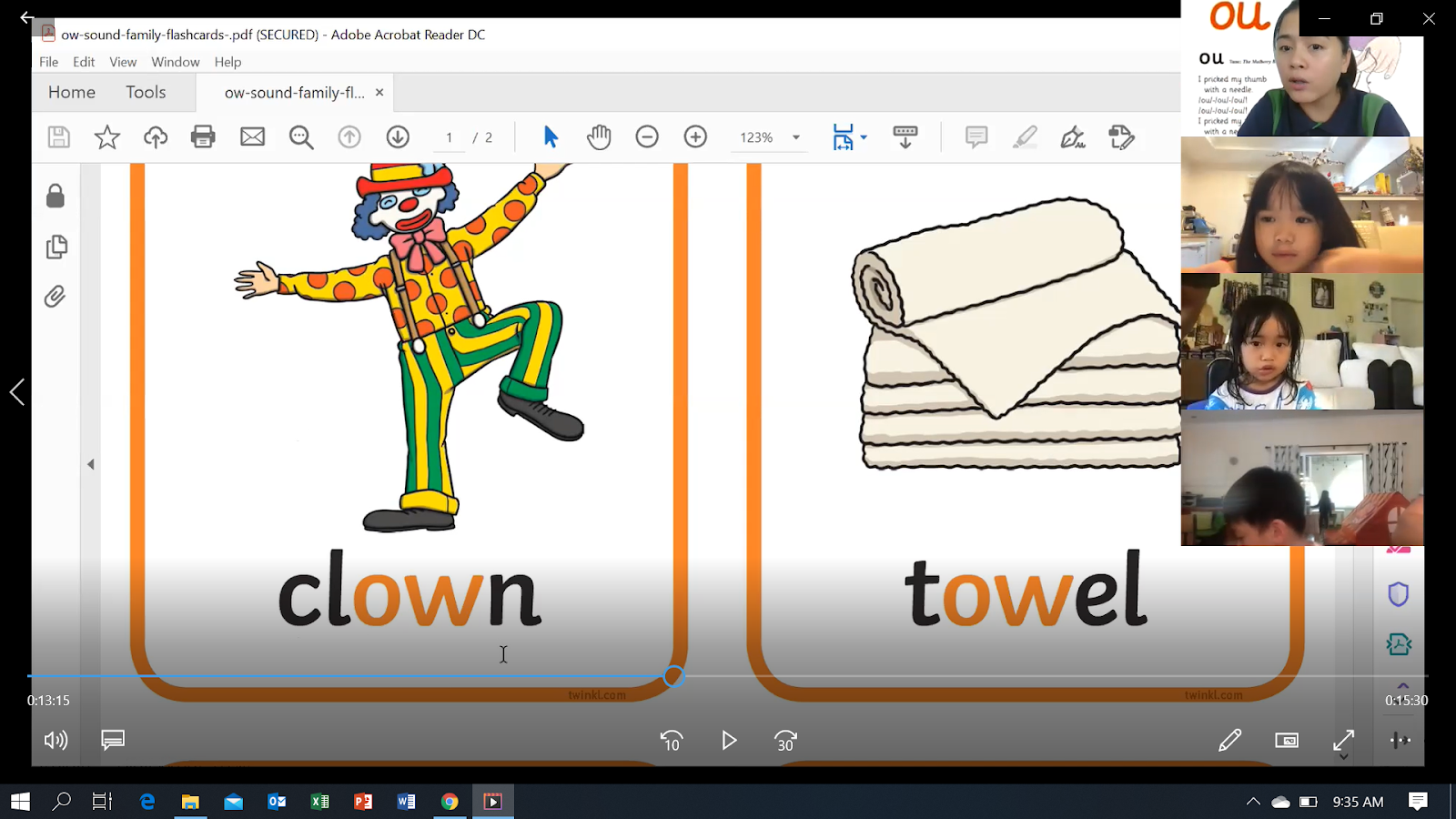
Task: Click the upload to cloud icon
Action: (x=156, y=137)
